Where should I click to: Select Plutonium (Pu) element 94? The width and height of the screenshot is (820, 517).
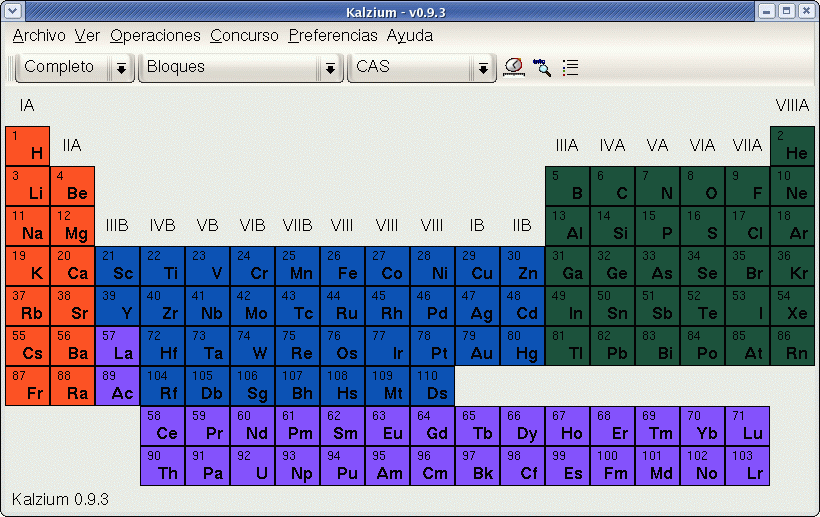coord(343,466)
